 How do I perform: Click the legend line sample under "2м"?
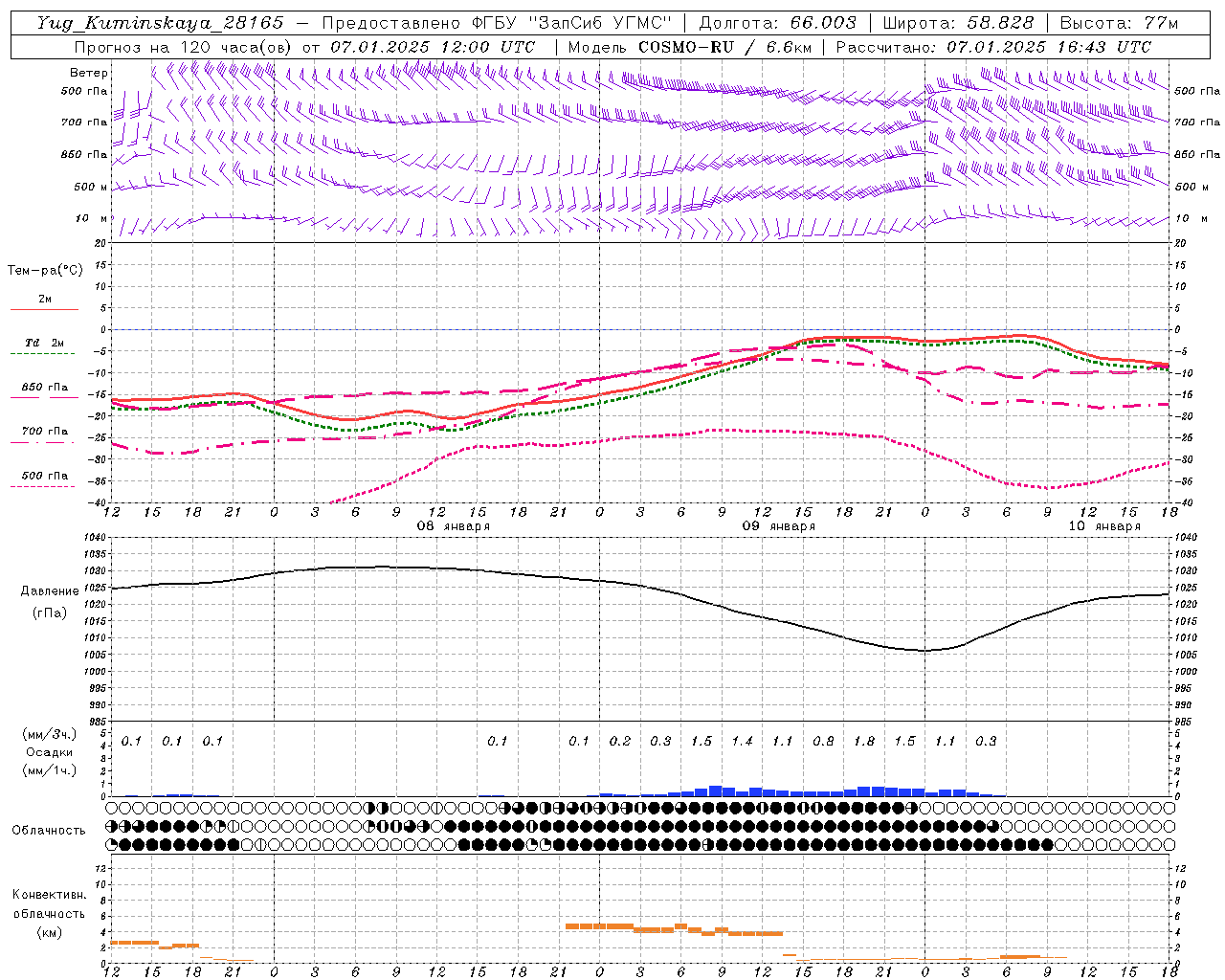click(x=44, y=309)
